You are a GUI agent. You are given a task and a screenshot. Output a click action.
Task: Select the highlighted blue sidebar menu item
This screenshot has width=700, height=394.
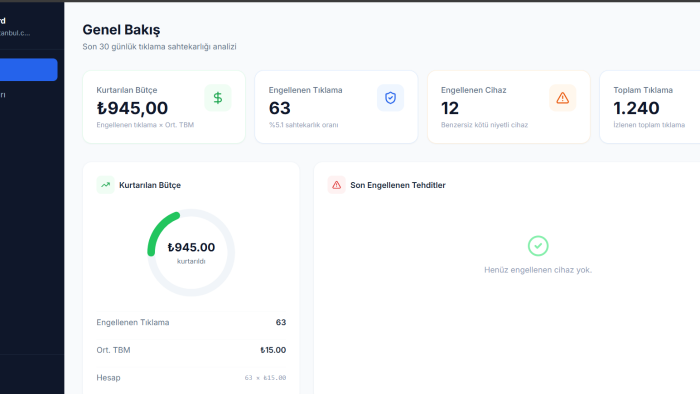[x=29, y=70]
